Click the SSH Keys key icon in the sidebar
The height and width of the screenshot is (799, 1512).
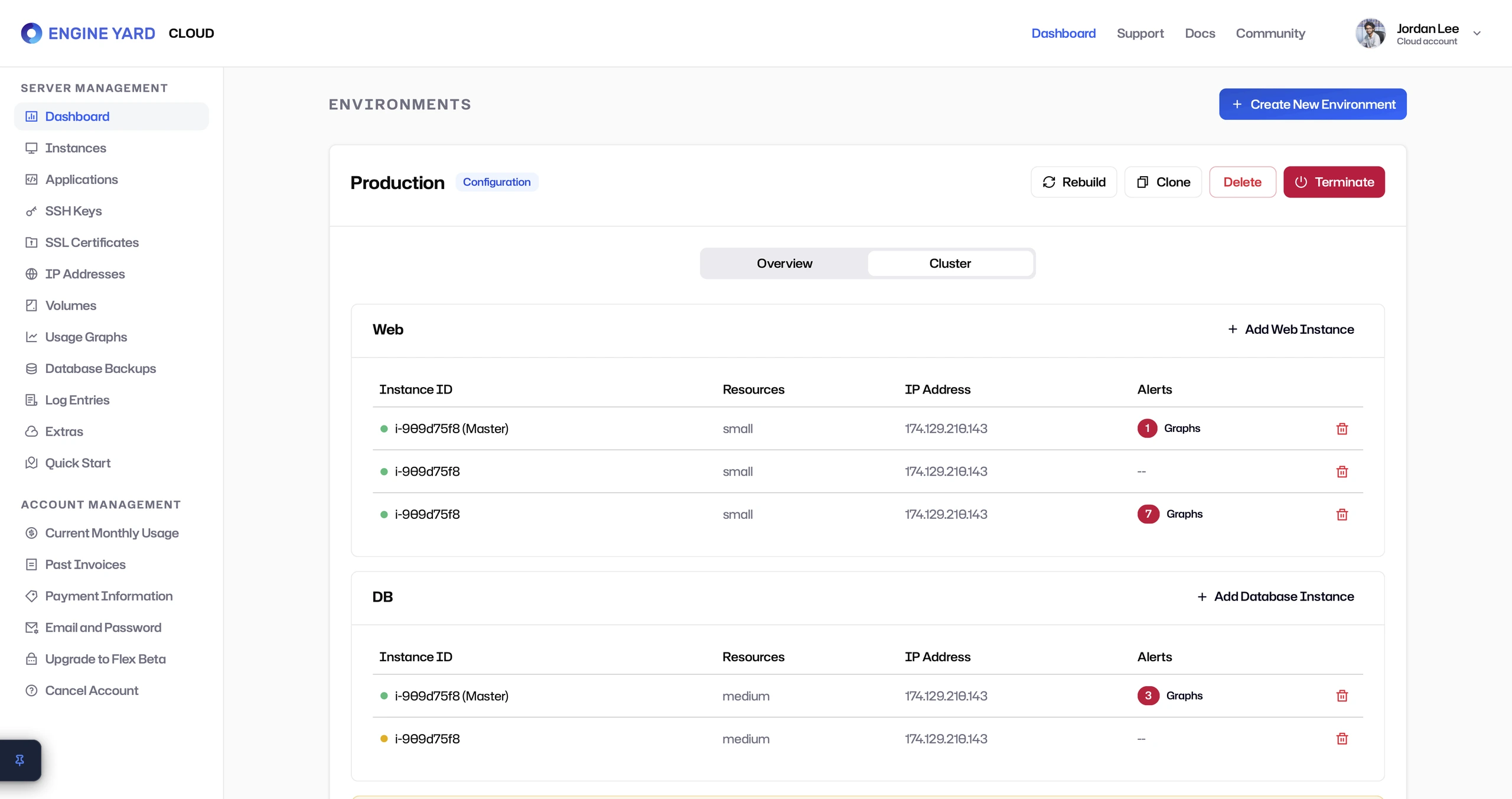(x=31, y=211)
